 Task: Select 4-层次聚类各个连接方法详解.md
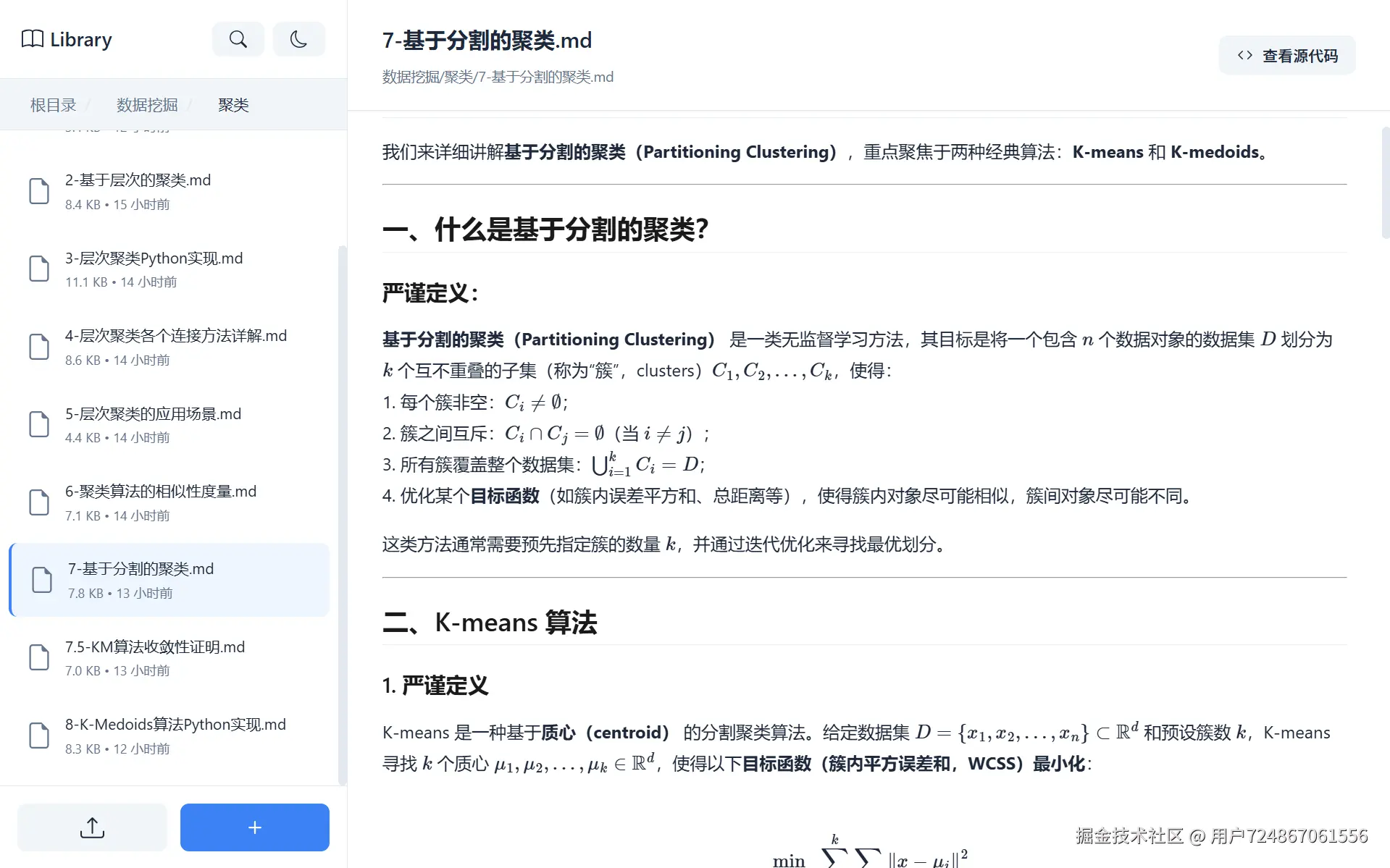(x=175, y=335)
